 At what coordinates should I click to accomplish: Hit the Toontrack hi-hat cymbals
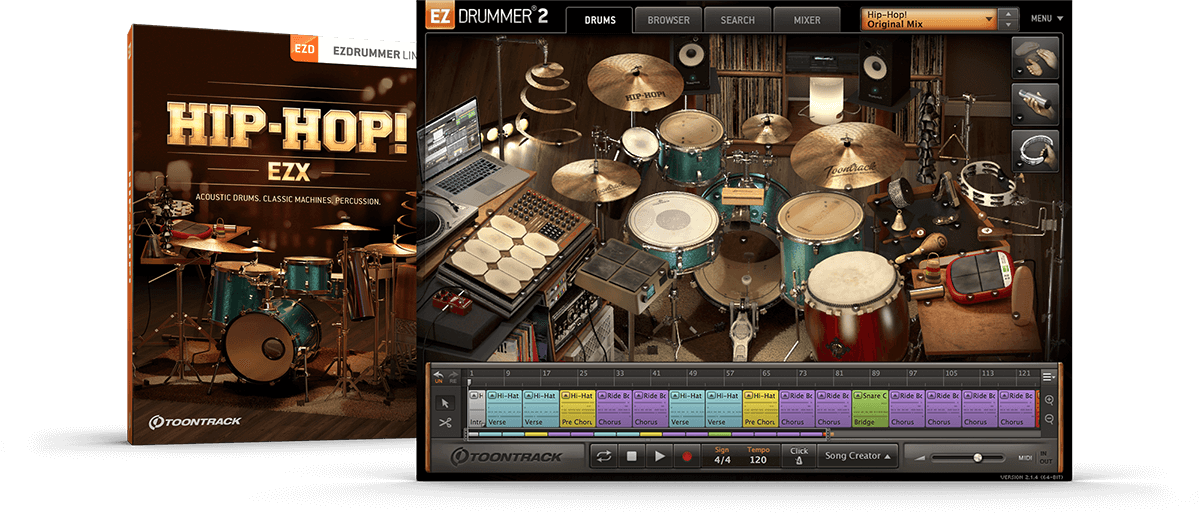coord(596,180)
